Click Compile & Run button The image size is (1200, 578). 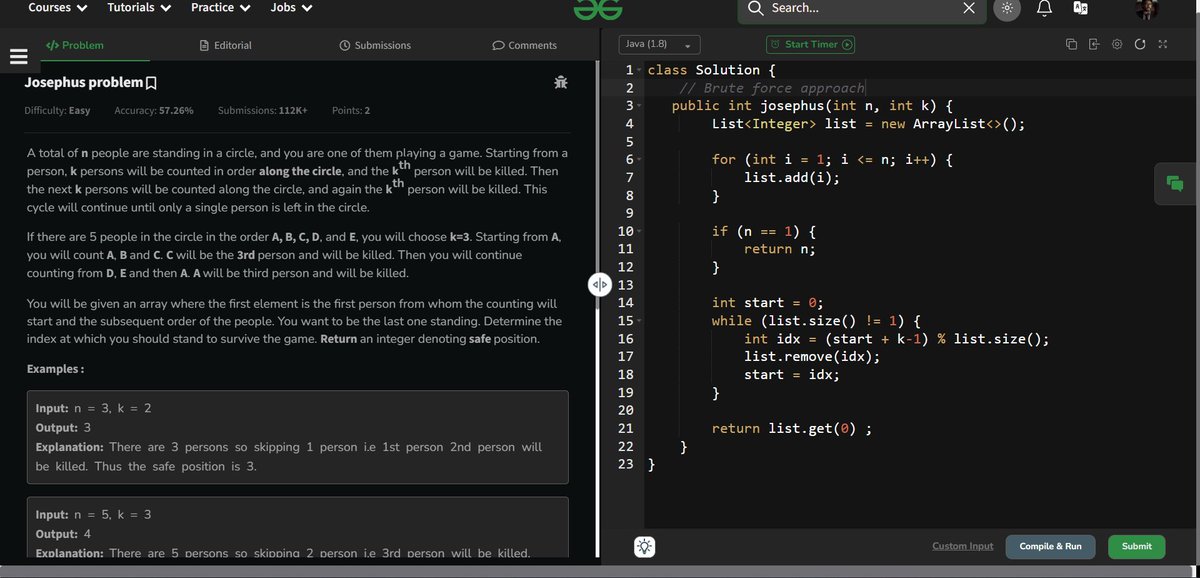(1050, 546)
